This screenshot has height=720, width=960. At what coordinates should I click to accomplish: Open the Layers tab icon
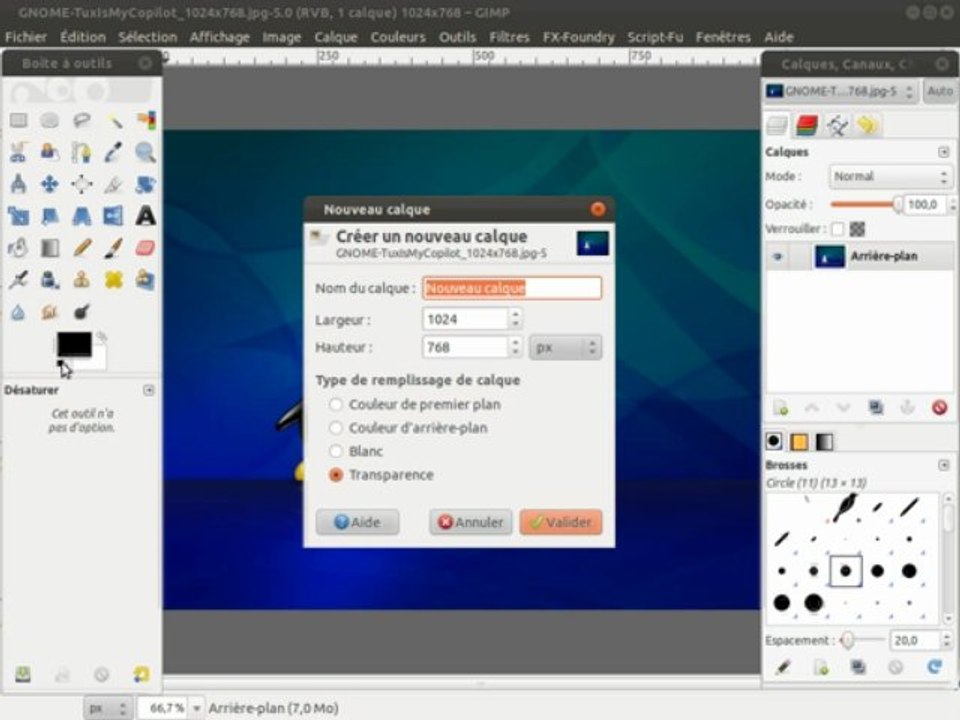click(x=777, y=126)
